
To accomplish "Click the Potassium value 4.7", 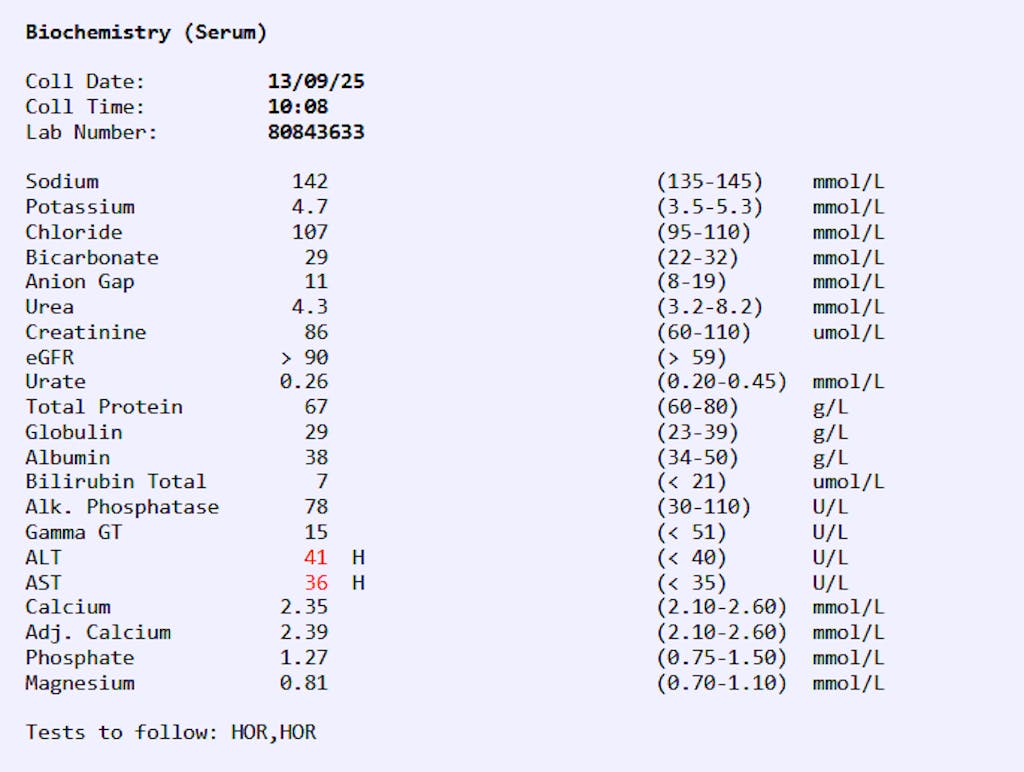I will [310, 207].
